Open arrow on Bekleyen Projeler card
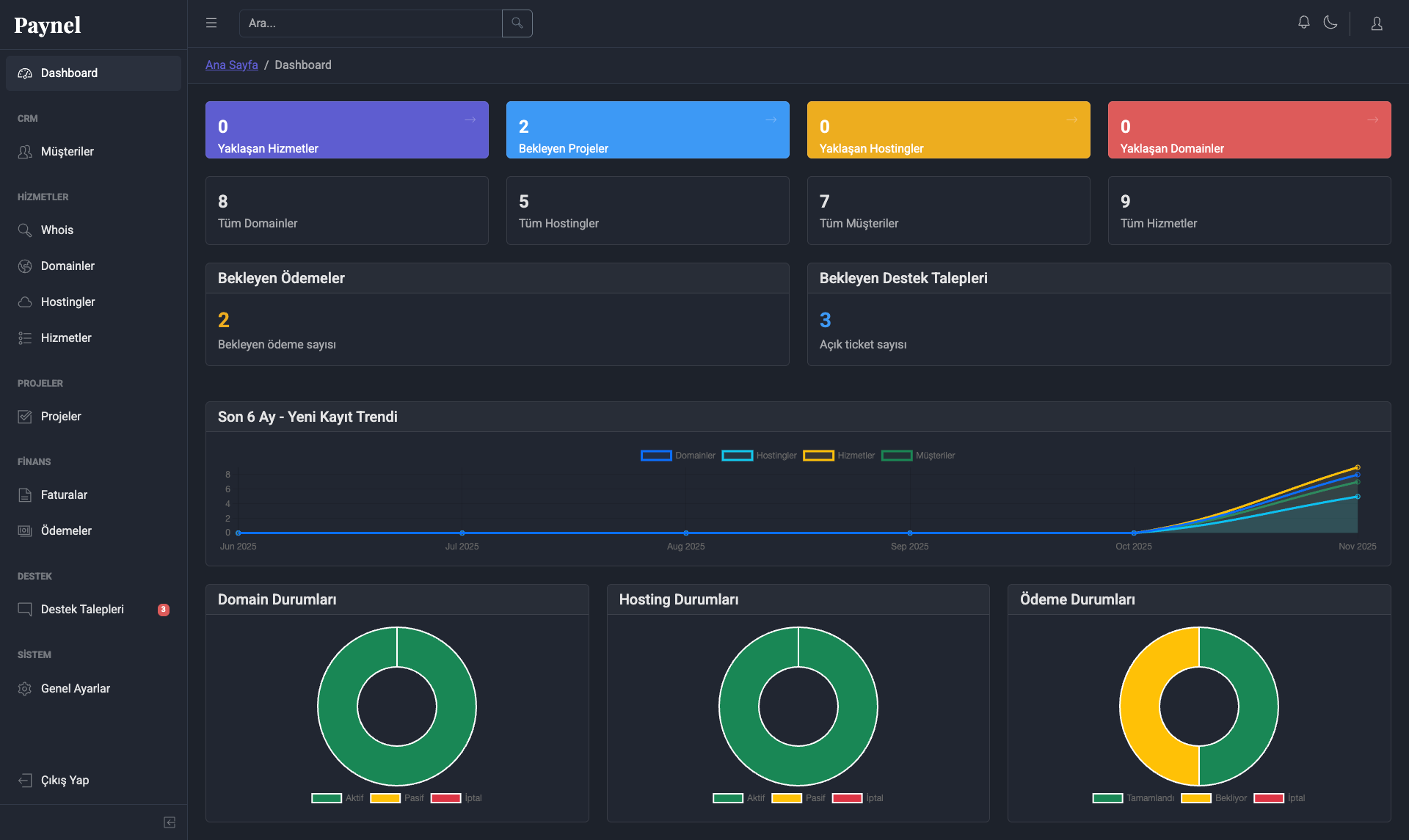 click(x=771, y=120)
